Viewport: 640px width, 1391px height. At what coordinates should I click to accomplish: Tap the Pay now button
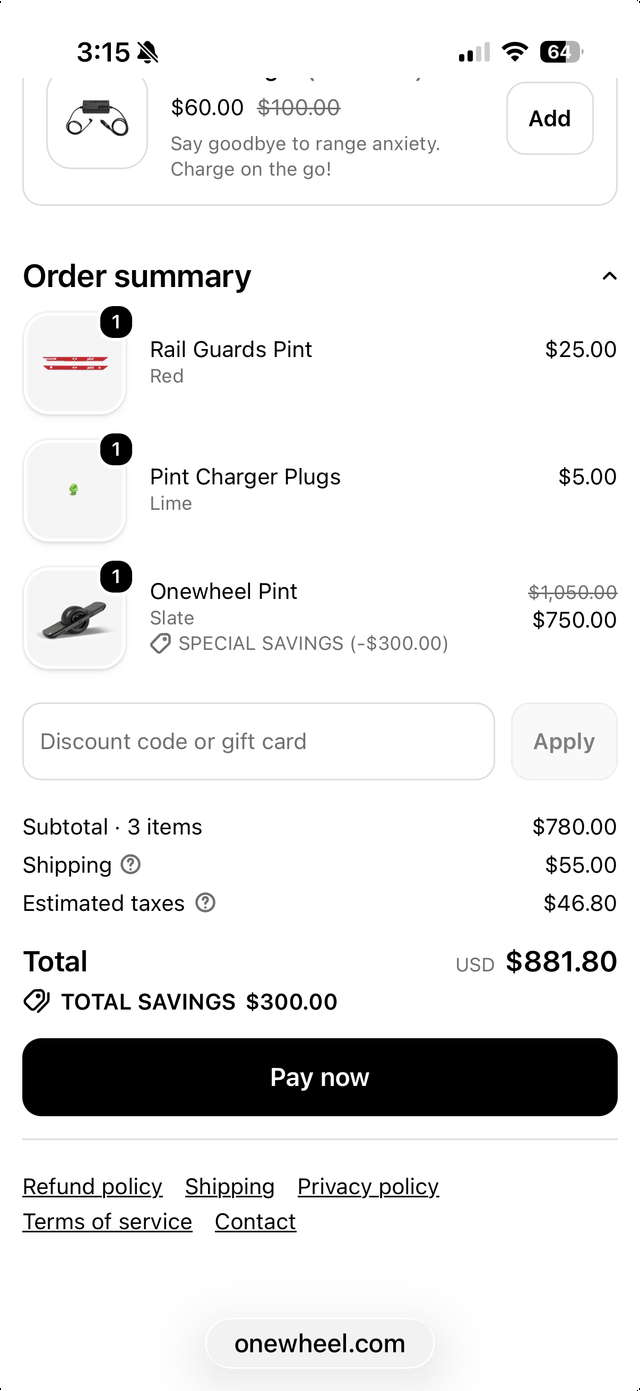click(320, 1077)
